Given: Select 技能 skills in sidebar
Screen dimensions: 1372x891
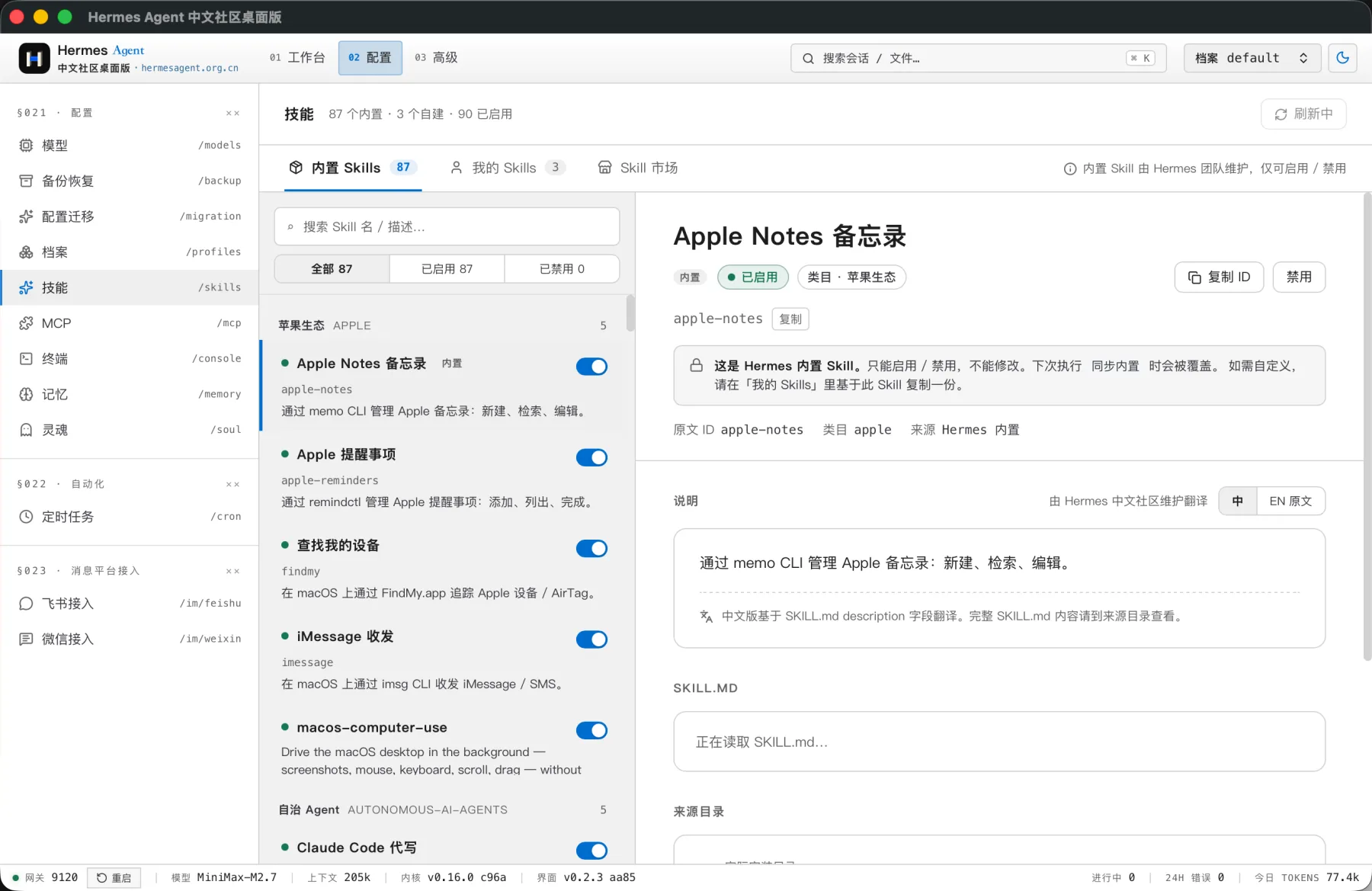Looking at the screenshot, I should pyautogui.click(x=130, y=287).
